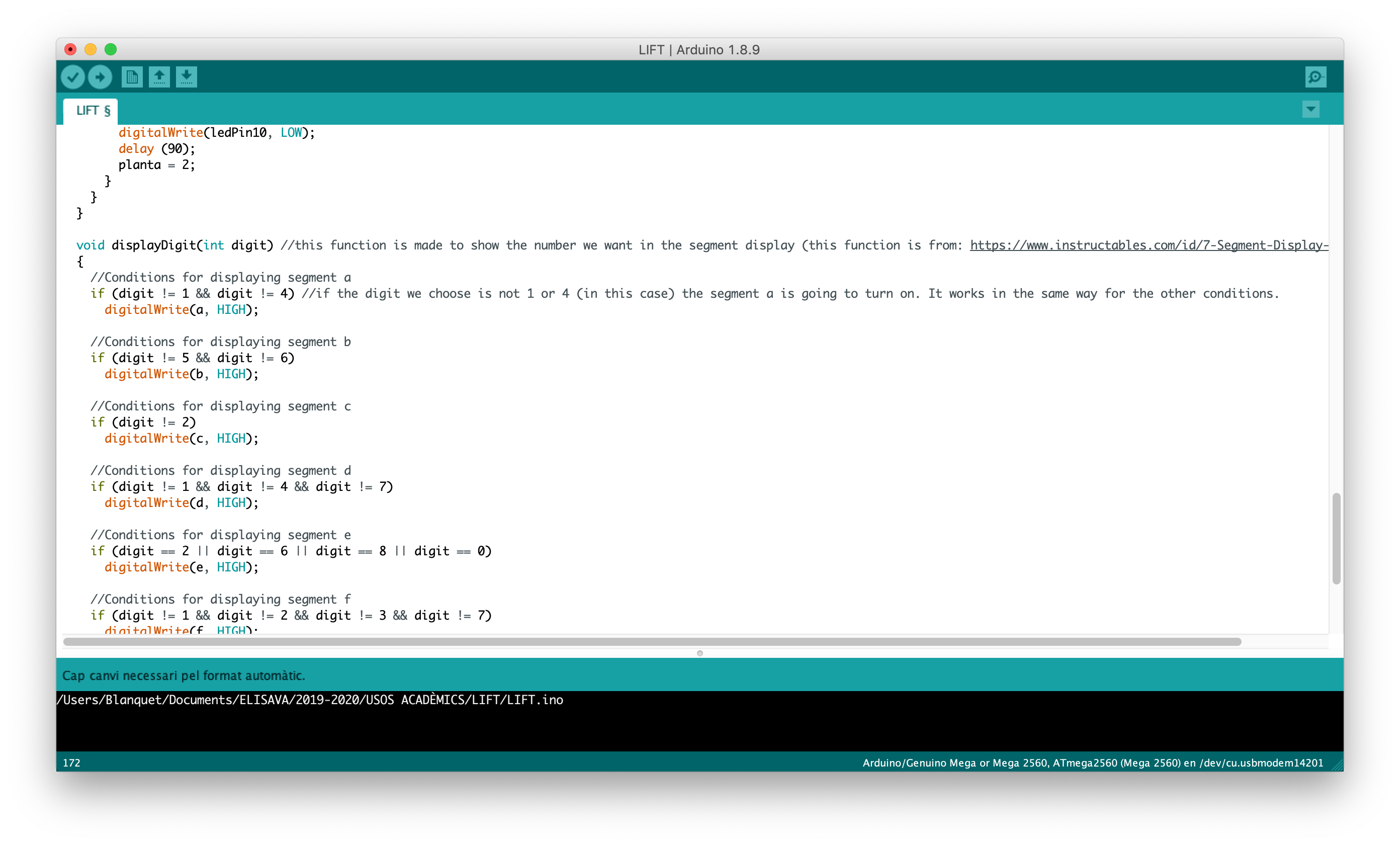Open the Serial Monitor magnifier icon
The image size is (1400, 846).
[x=1316, y=76]
